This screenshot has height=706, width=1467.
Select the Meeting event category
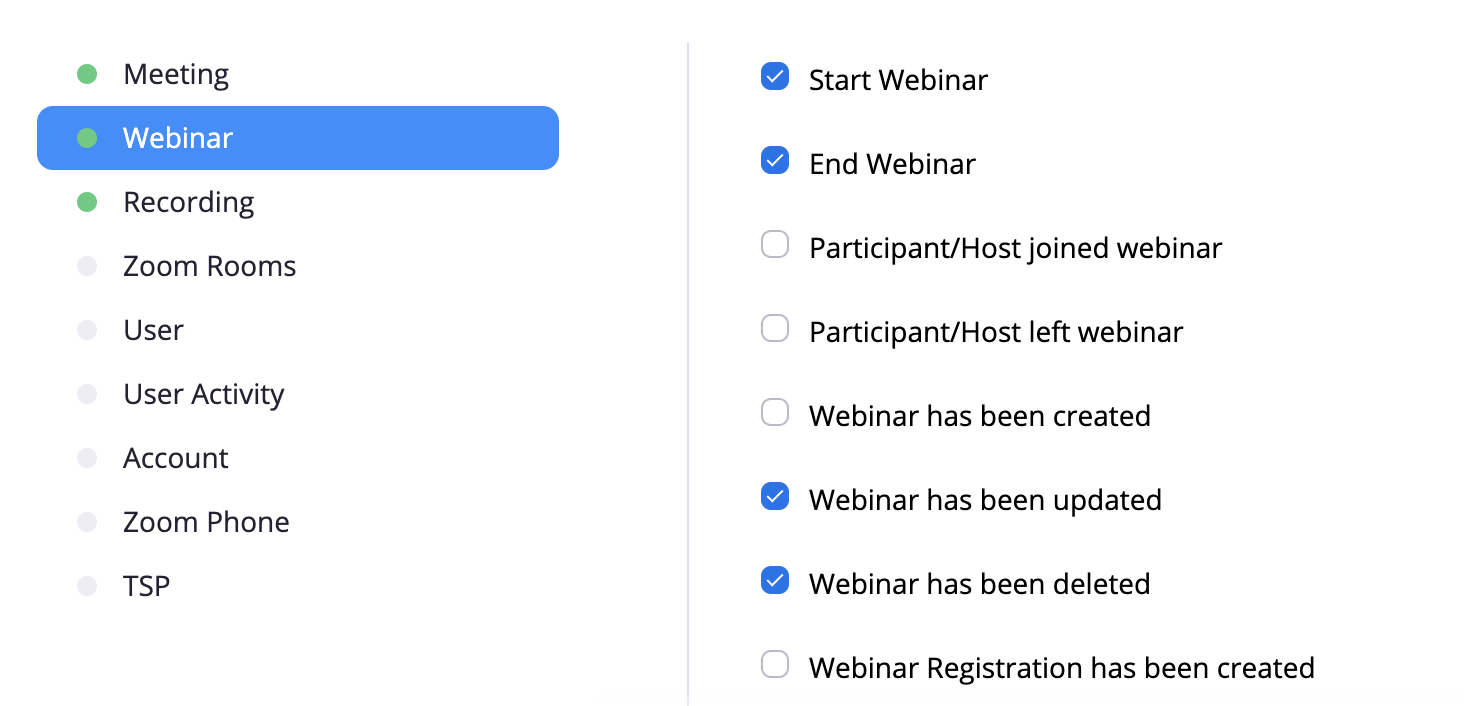pos(297,74)
